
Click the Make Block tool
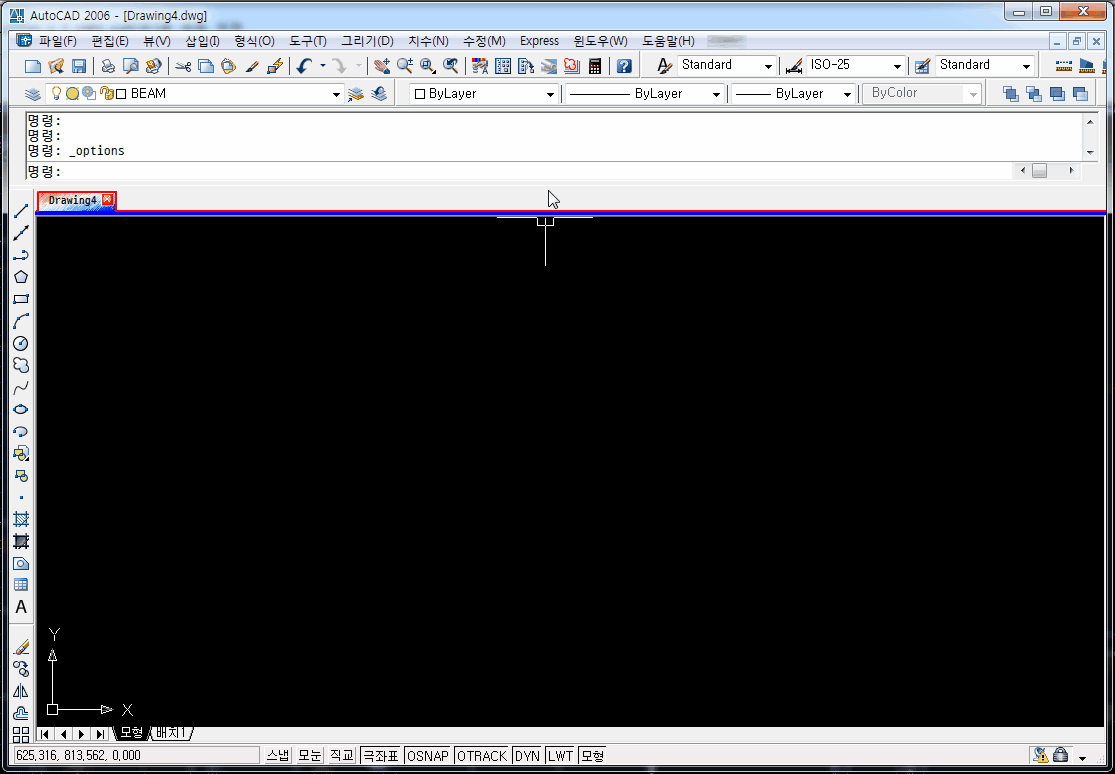click(21, 475)
